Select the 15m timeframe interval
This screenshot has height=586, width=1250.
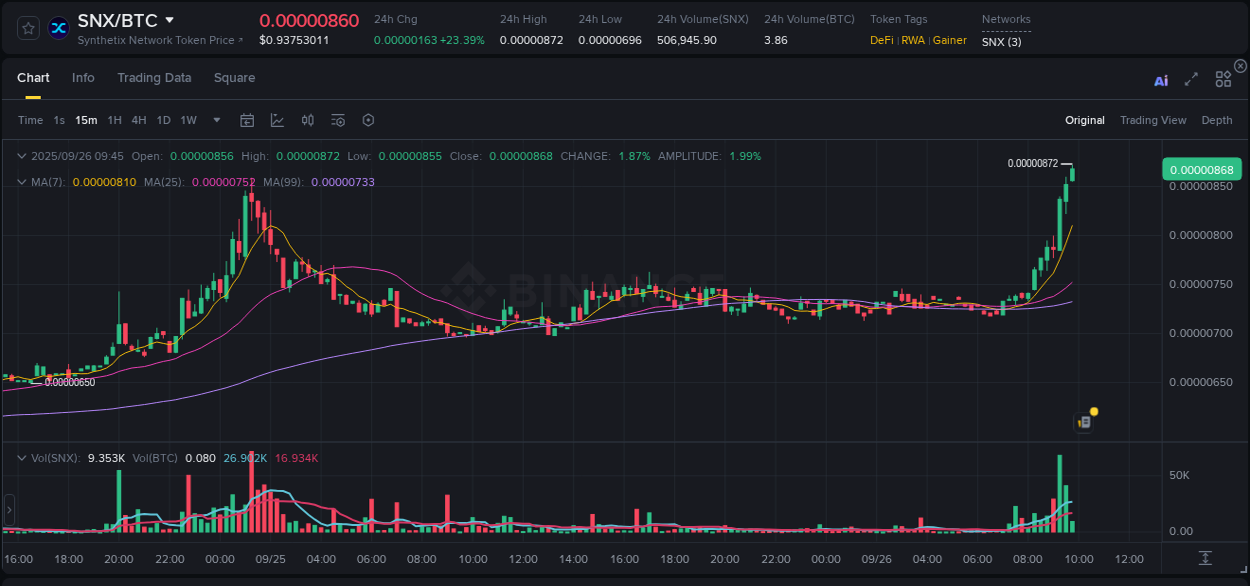85,120
